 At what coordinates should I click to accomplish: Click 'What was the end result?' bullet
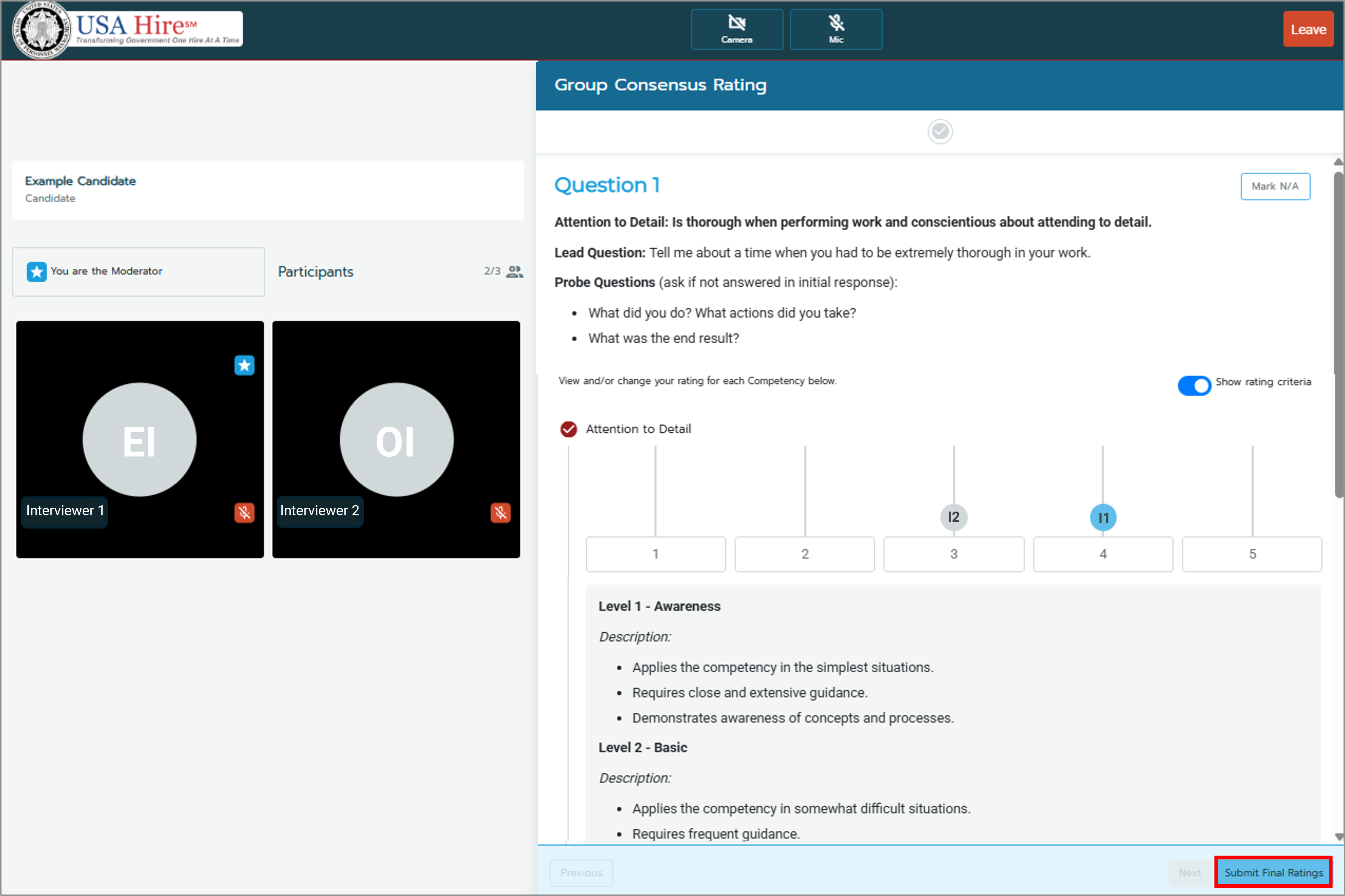point(664,338)
